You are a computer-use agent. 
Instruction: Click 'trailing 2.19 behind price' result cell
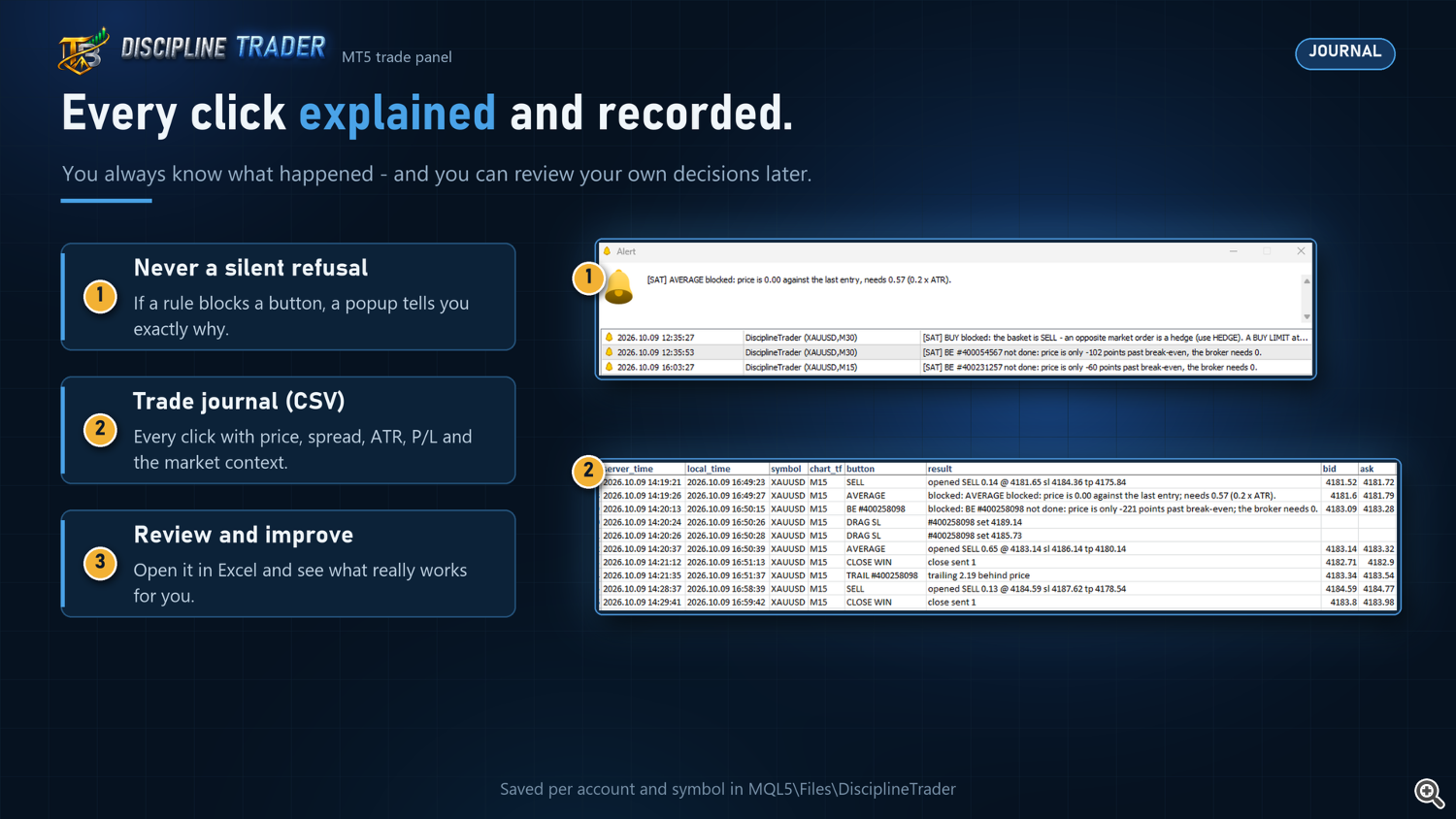tap(978, 575)
